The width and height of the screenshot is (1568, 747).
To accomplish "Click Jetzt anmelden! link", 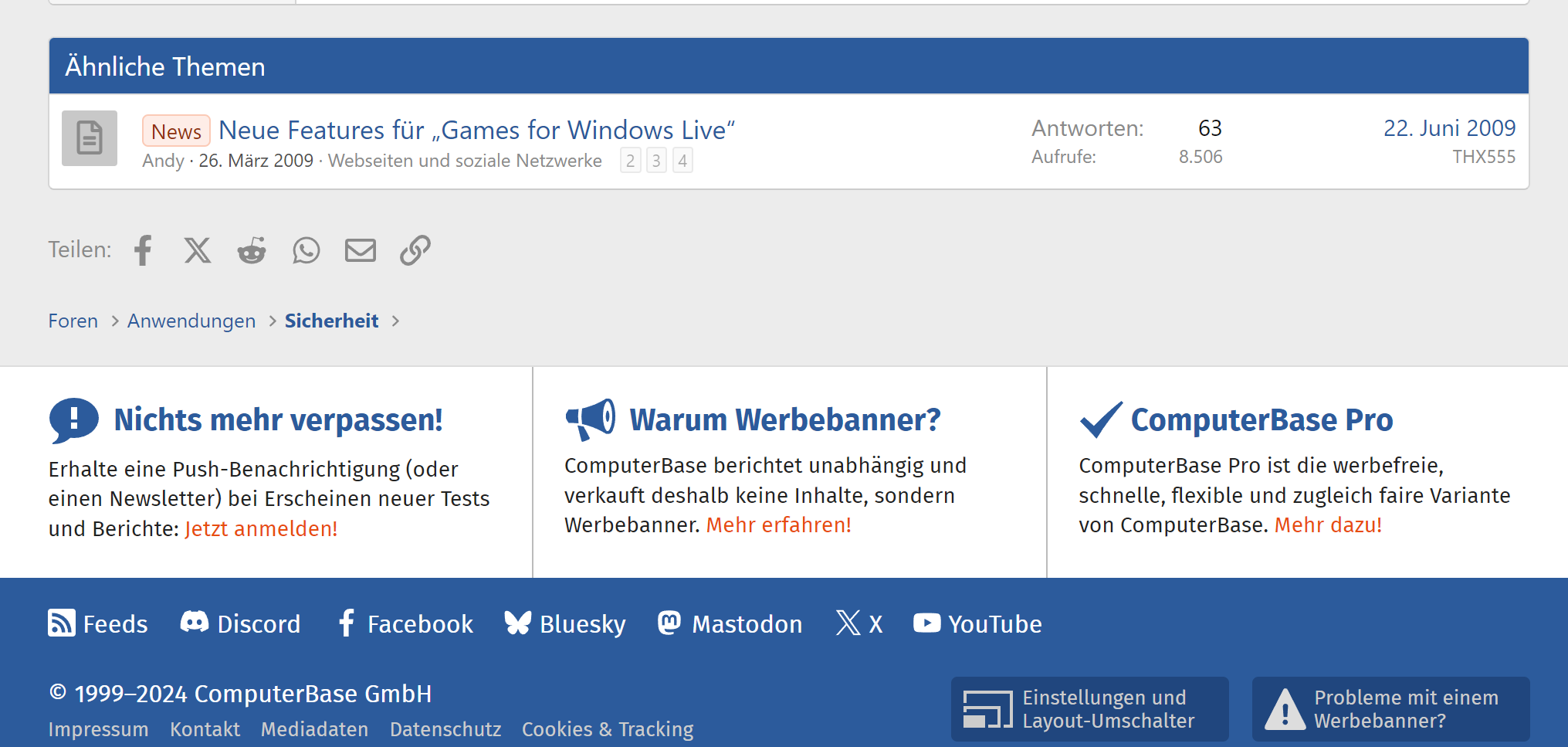I will pos(261,528).
